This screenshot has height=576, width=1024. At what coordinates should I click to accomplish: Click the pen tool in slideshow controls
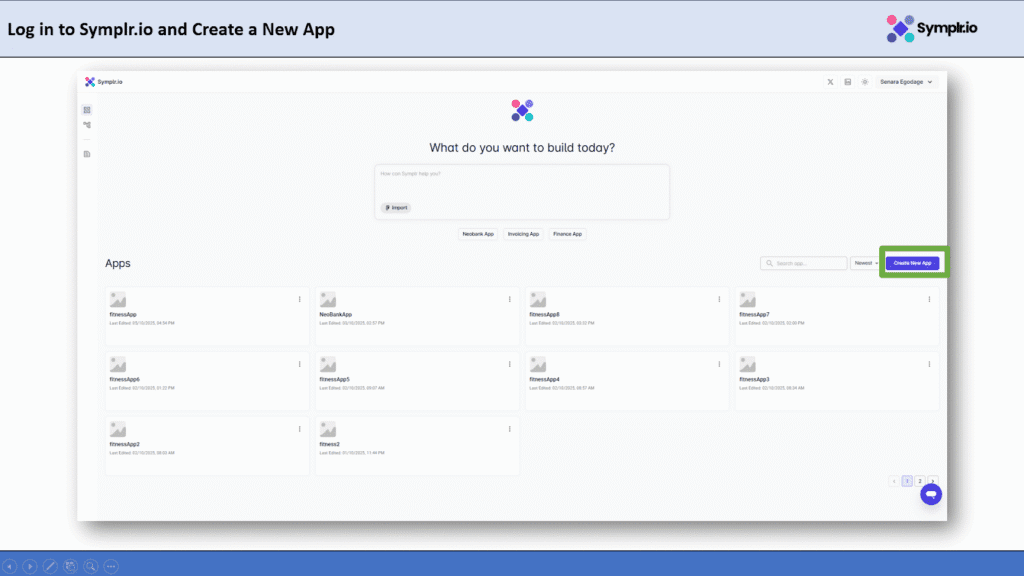[50, 566]
